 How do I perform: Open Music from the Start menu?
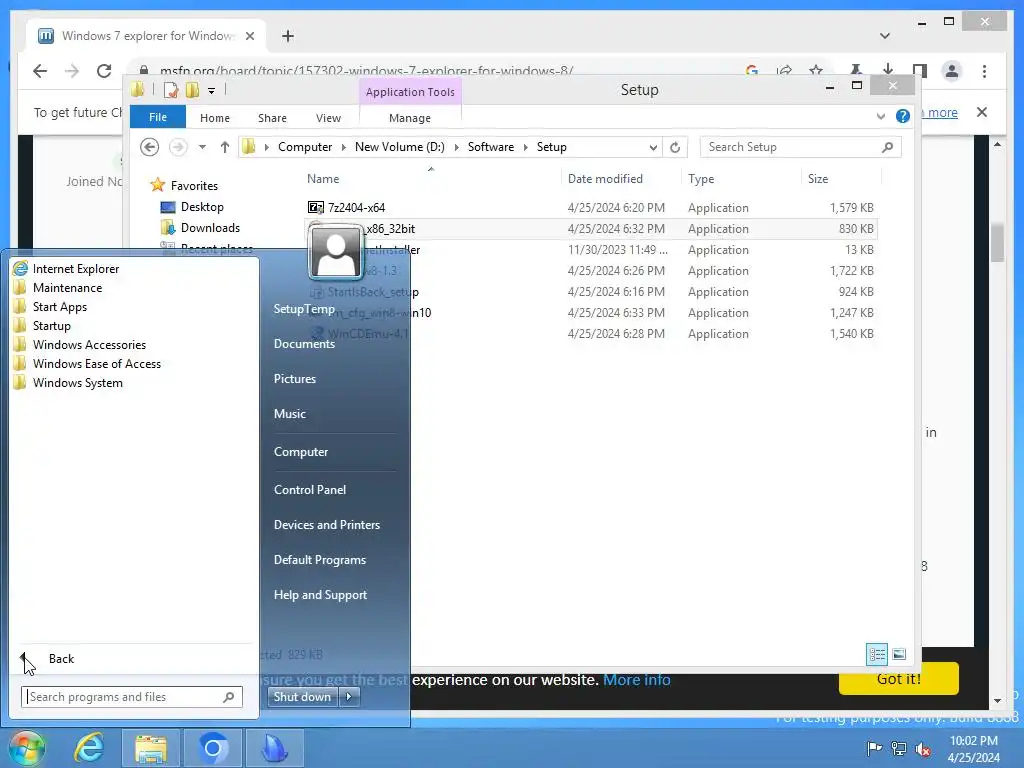[x=289, y=413]
